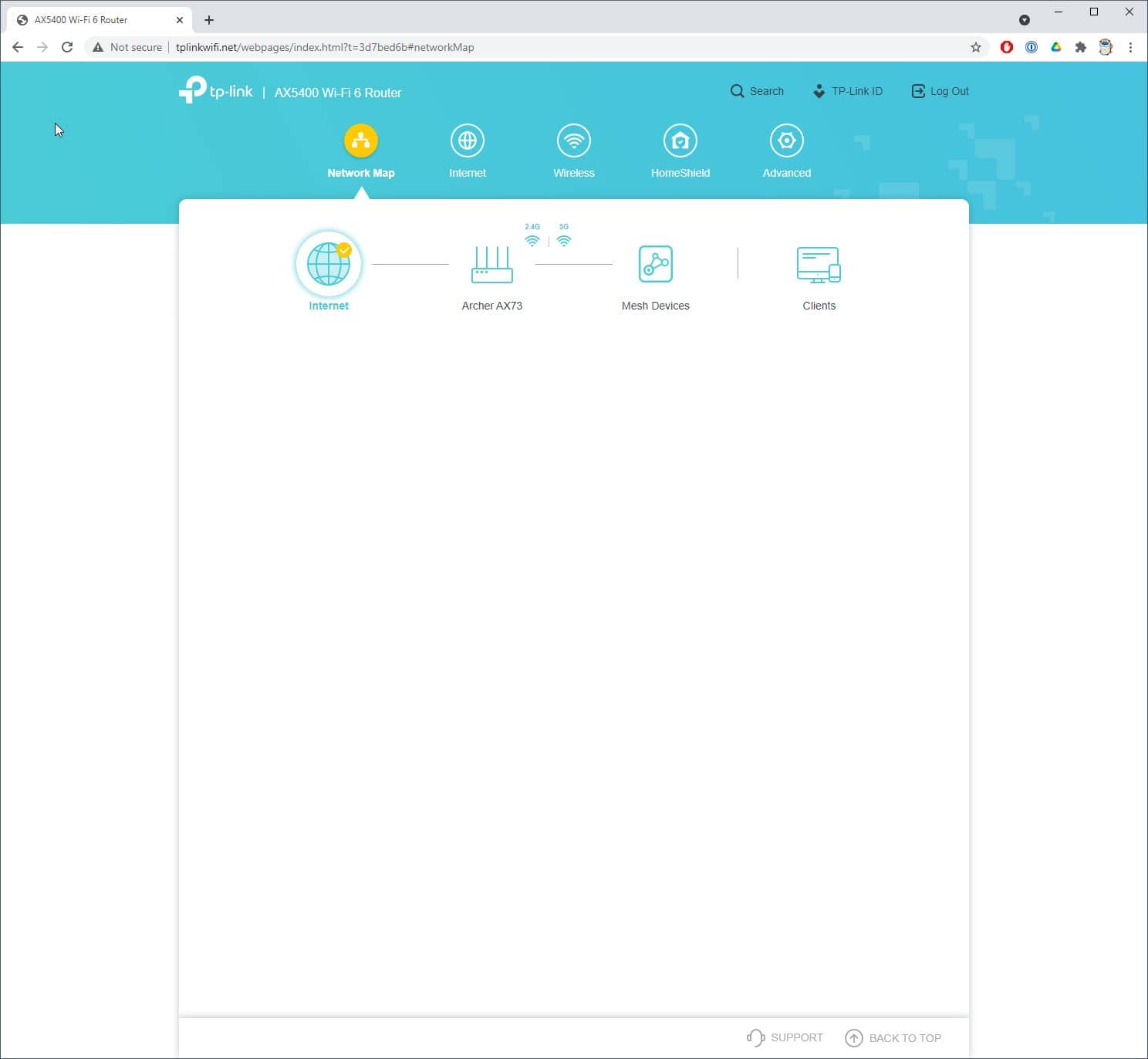The width and height of the screenshot is (1148, 1059).
Task: Open Search in the header
Action: pos(757,91)
